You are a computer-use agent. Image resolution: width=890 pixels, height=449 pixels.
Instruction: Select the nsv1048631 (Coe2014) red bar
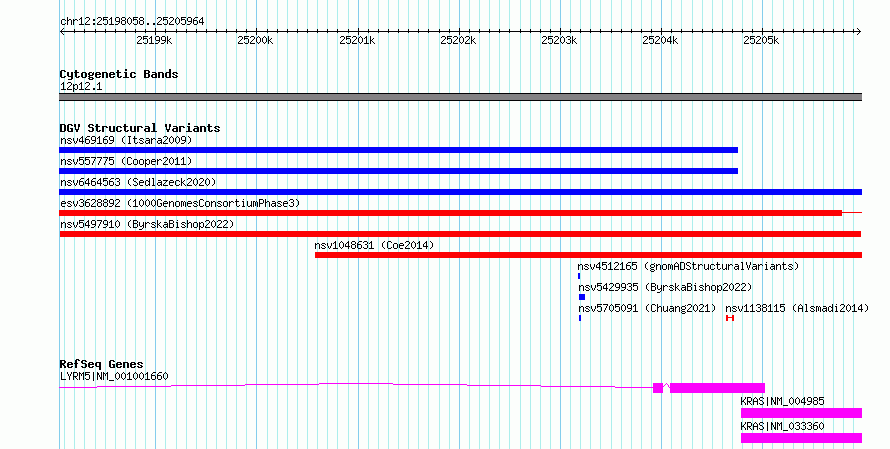(x=588, y=255)
